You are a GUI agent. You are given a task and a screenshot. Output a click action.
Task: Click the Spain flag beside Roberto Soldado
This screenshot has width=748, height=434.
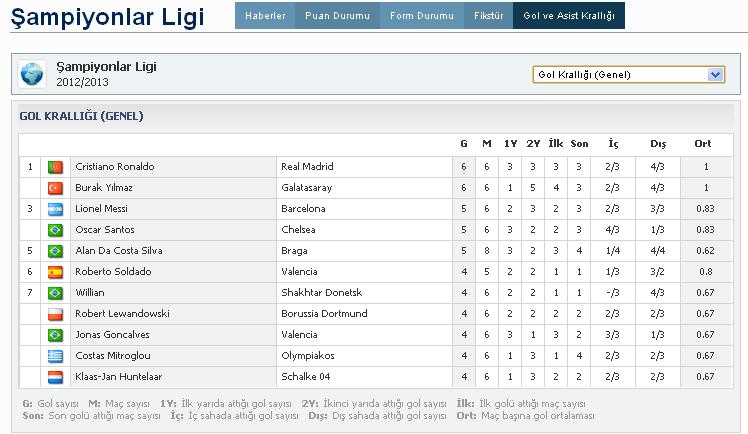click(55, 272)
